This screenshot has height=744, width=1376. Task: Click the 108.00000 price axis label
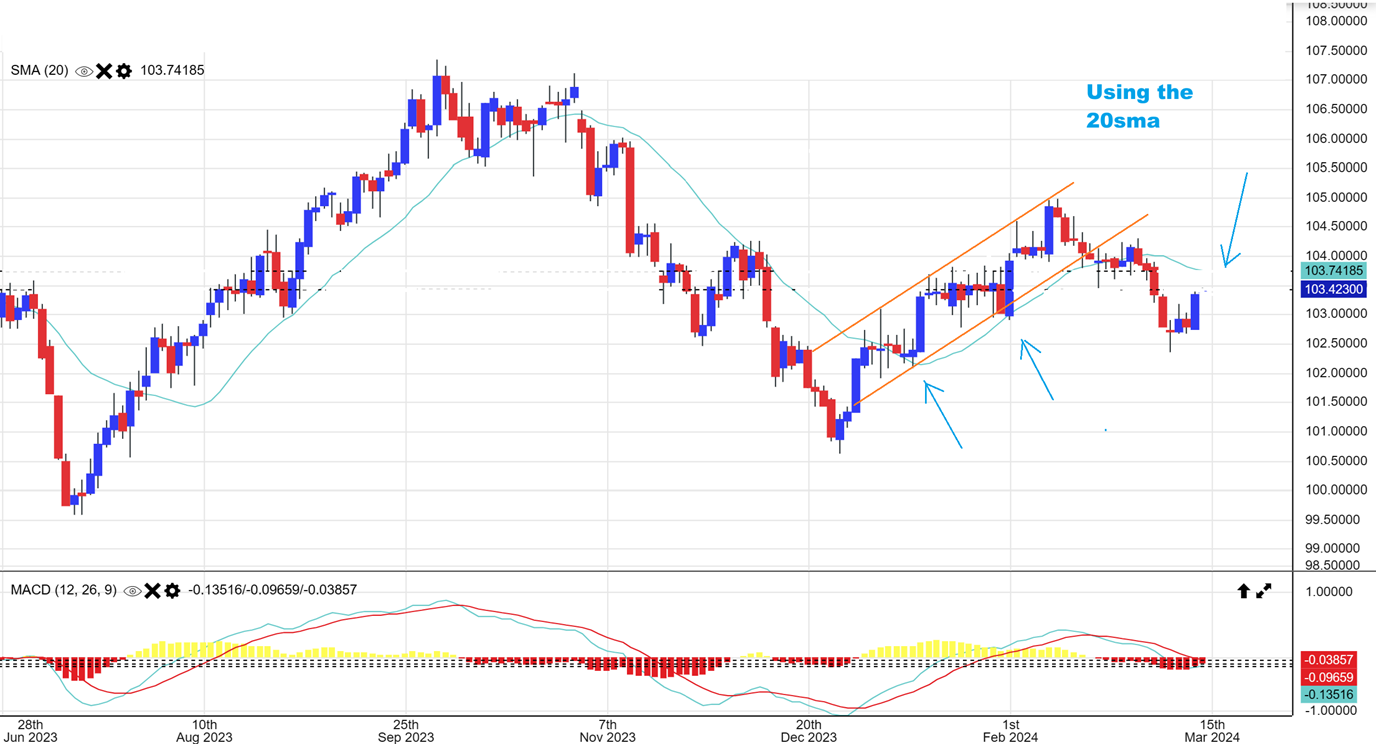pos(1338,21)
